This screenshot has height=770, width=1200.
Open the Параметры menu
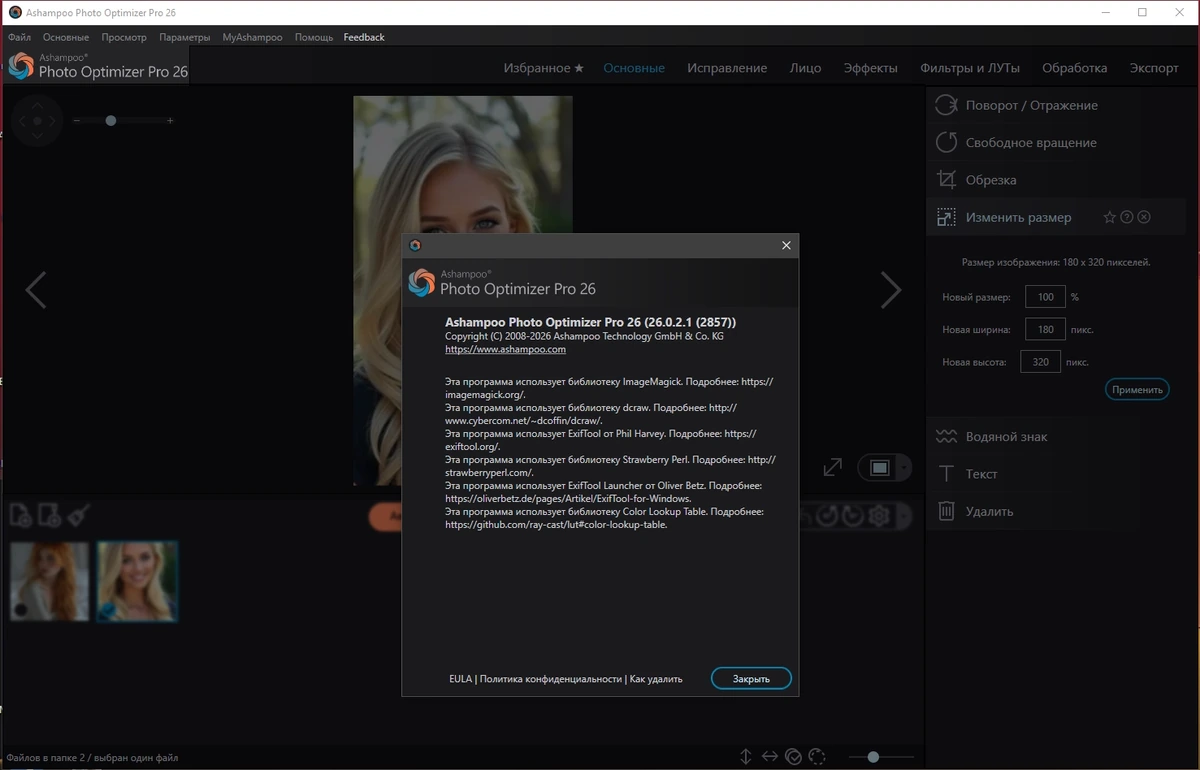click(x=184, y=37)
